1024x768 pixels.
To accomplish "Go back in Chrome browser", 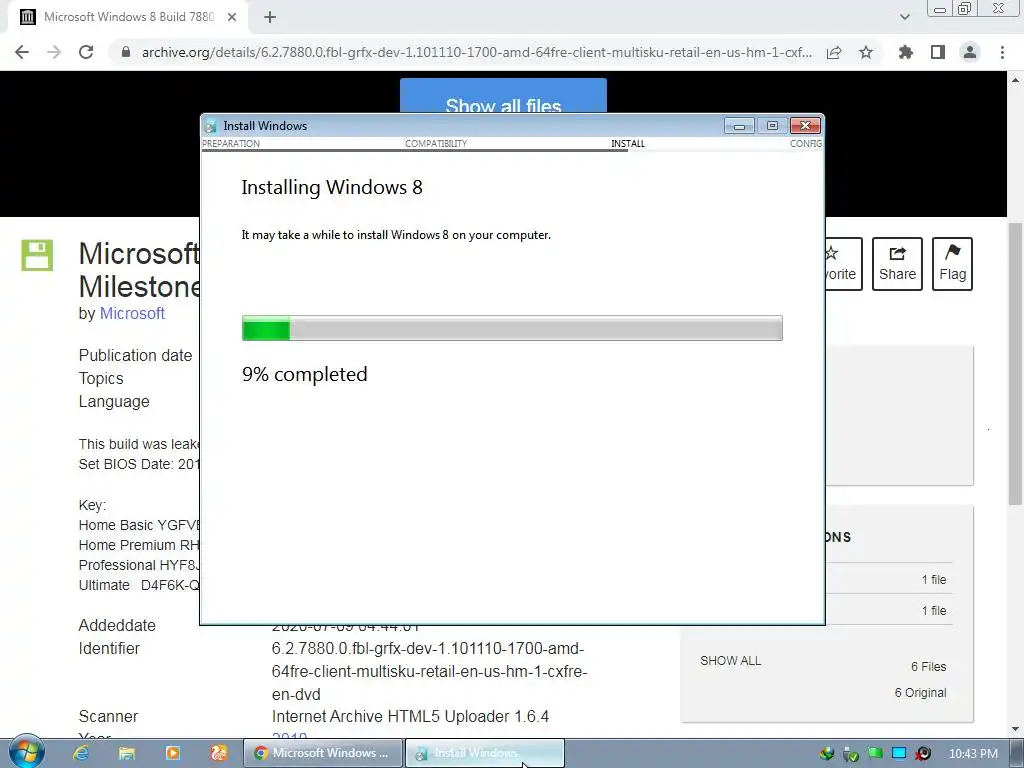I will click(x=22, y=52).
